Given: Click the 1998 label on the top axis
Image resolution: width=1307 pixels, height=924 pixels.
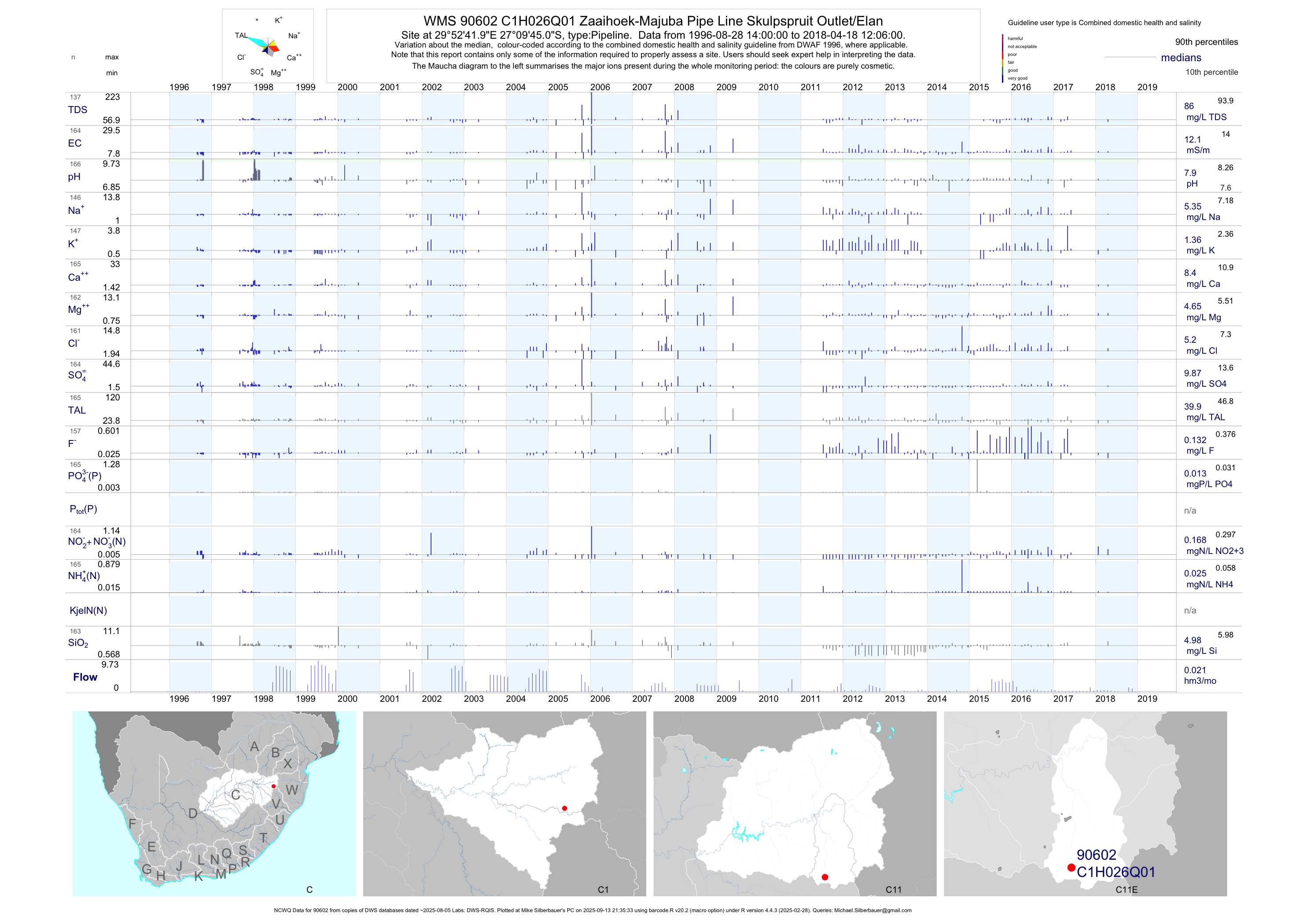Looking at the screenshot, I should (263, 87).
